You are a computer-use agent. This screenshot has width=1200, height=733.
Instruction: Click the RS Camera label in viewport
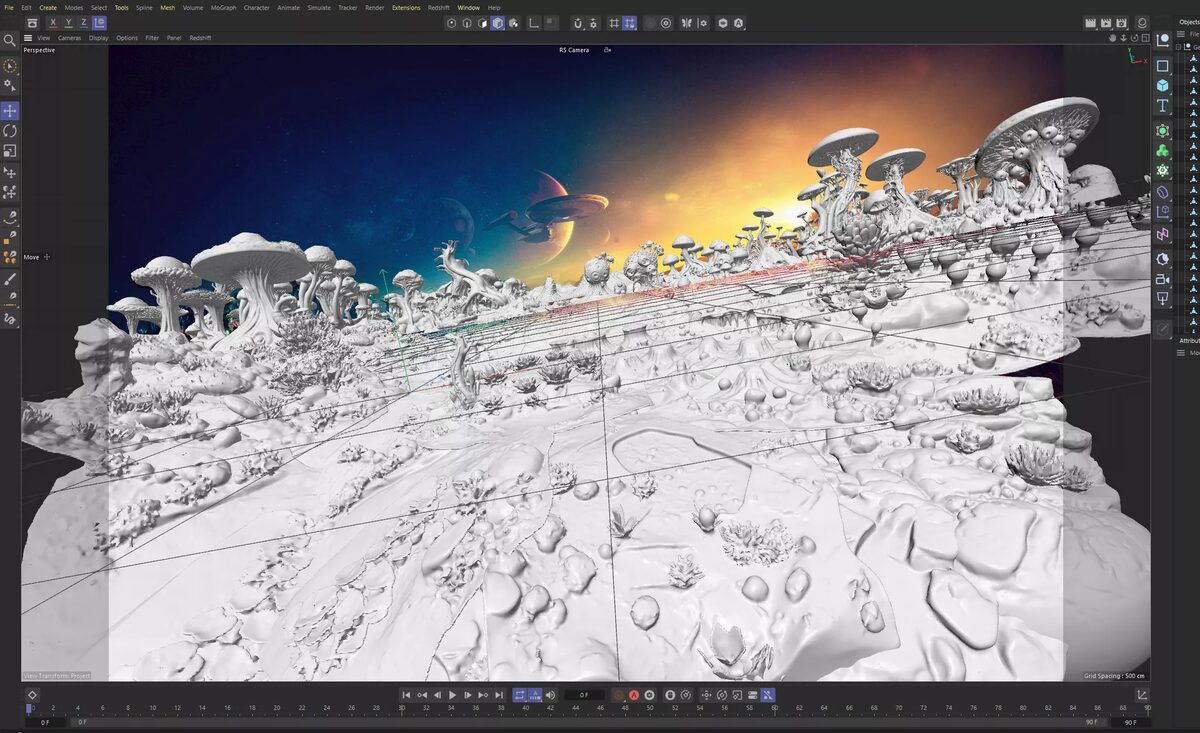click(x=574, y=50)
